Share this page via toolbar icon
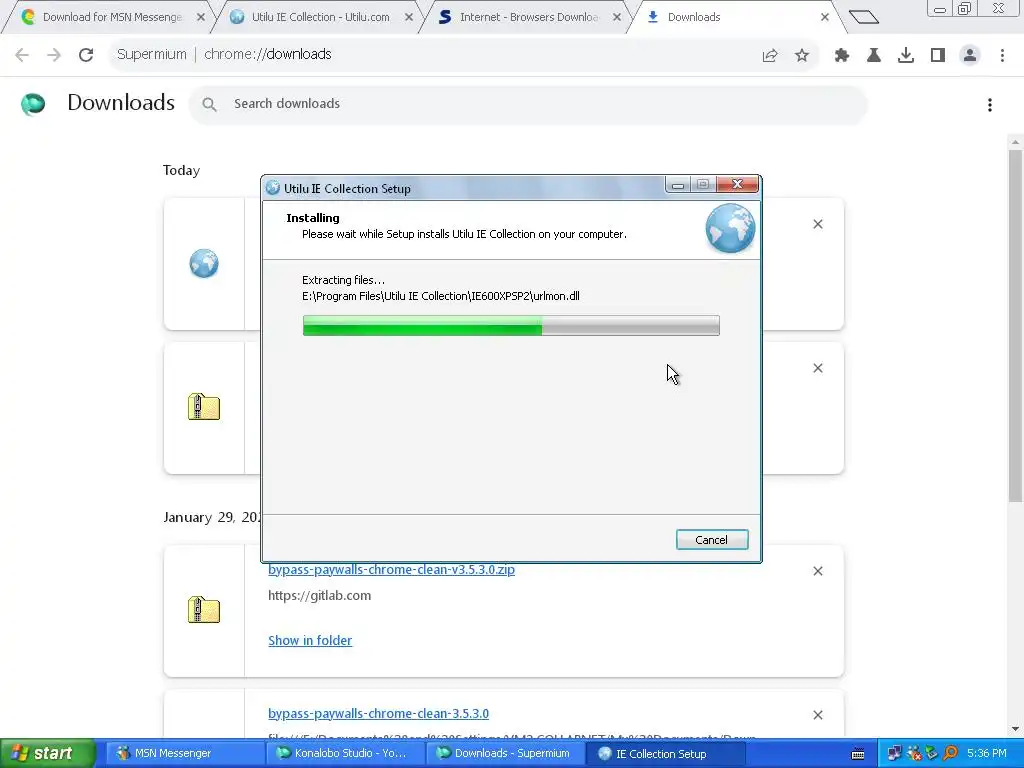 point(770,56)
